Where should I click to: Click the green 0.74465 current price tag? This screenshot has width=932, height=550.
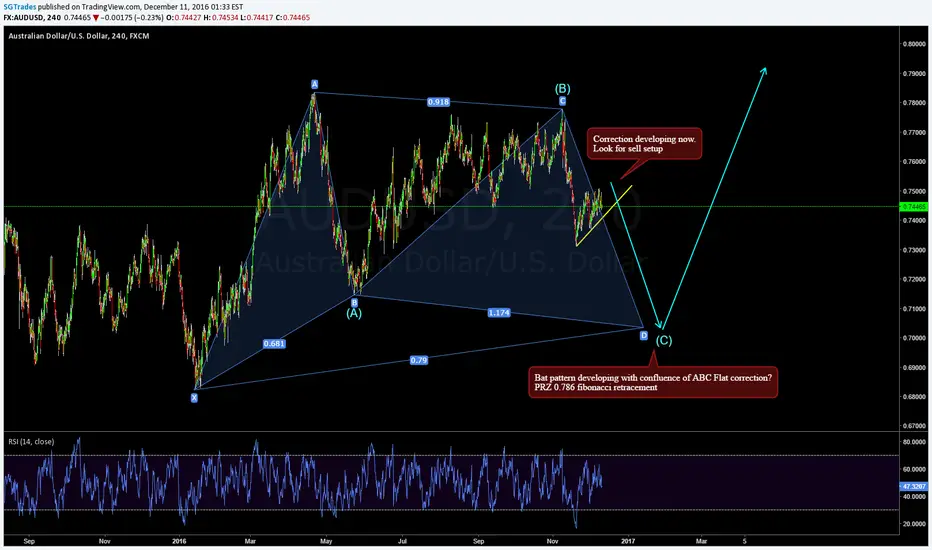(914, 207)
